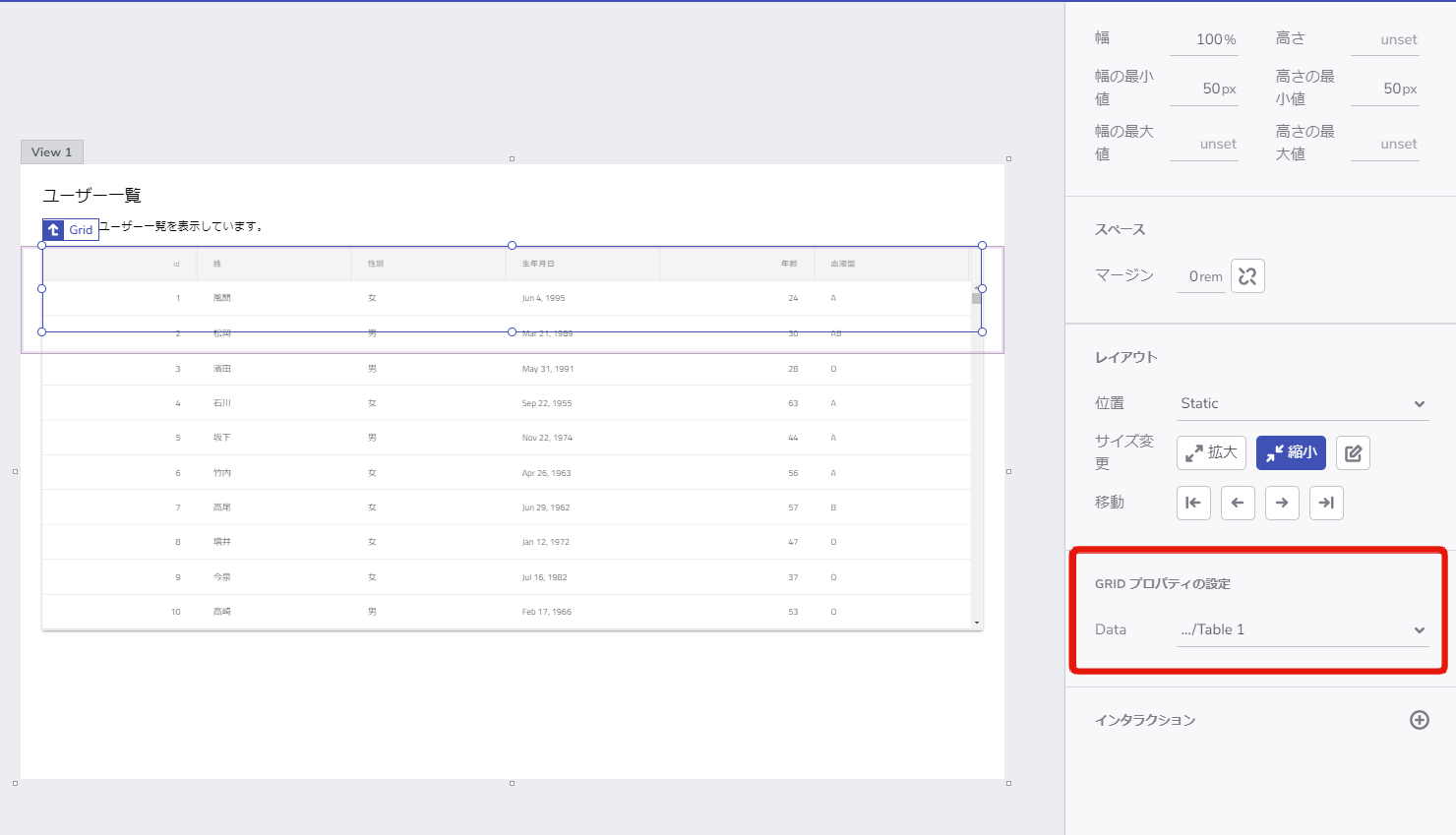1456x835 pixels.
Task: Edit the 幅 value of 100%
Action: point(1204,39)
